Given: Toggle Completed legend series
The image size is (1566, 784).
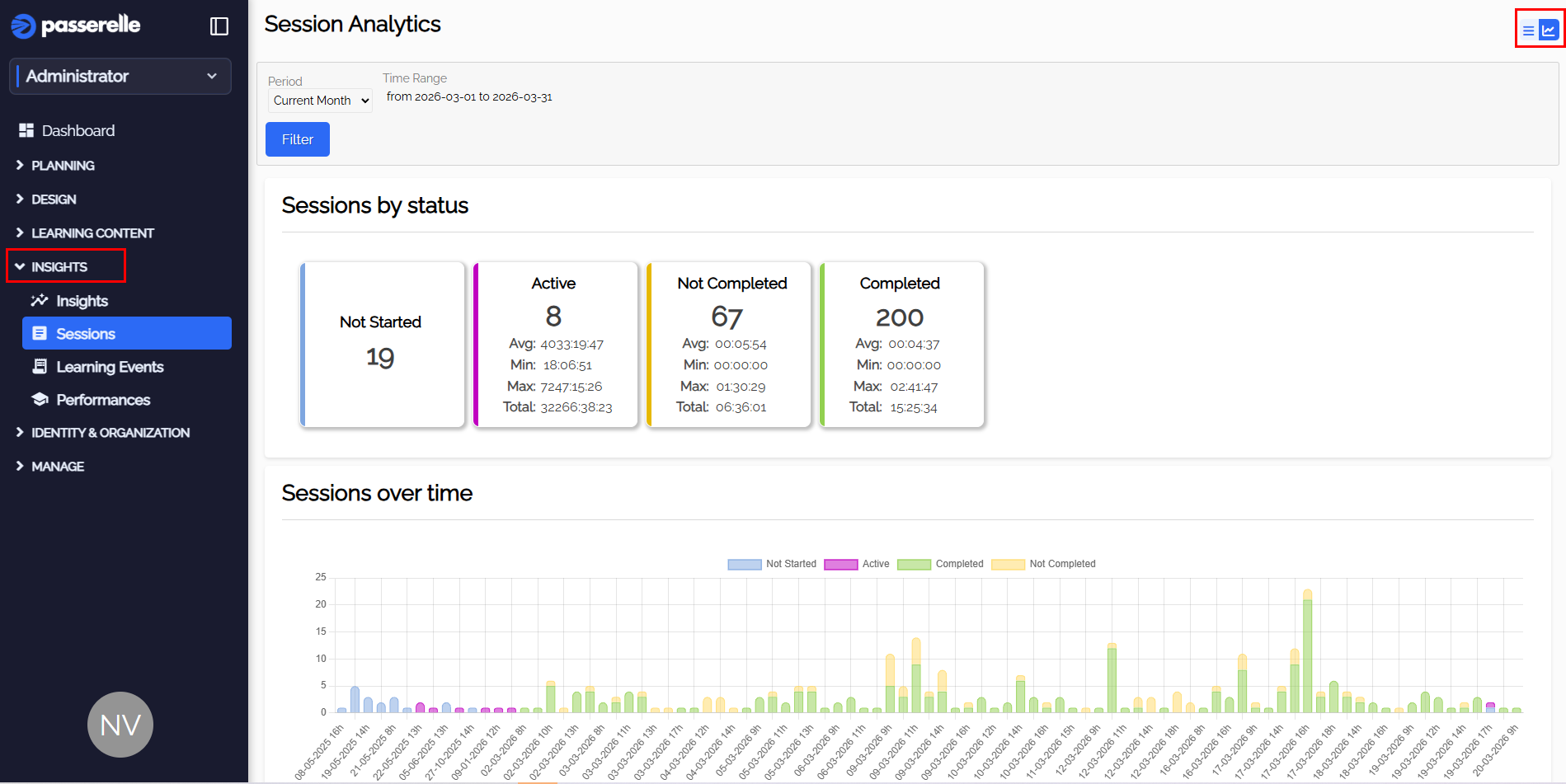Looking at the screenshot, I should coord(940,564).
